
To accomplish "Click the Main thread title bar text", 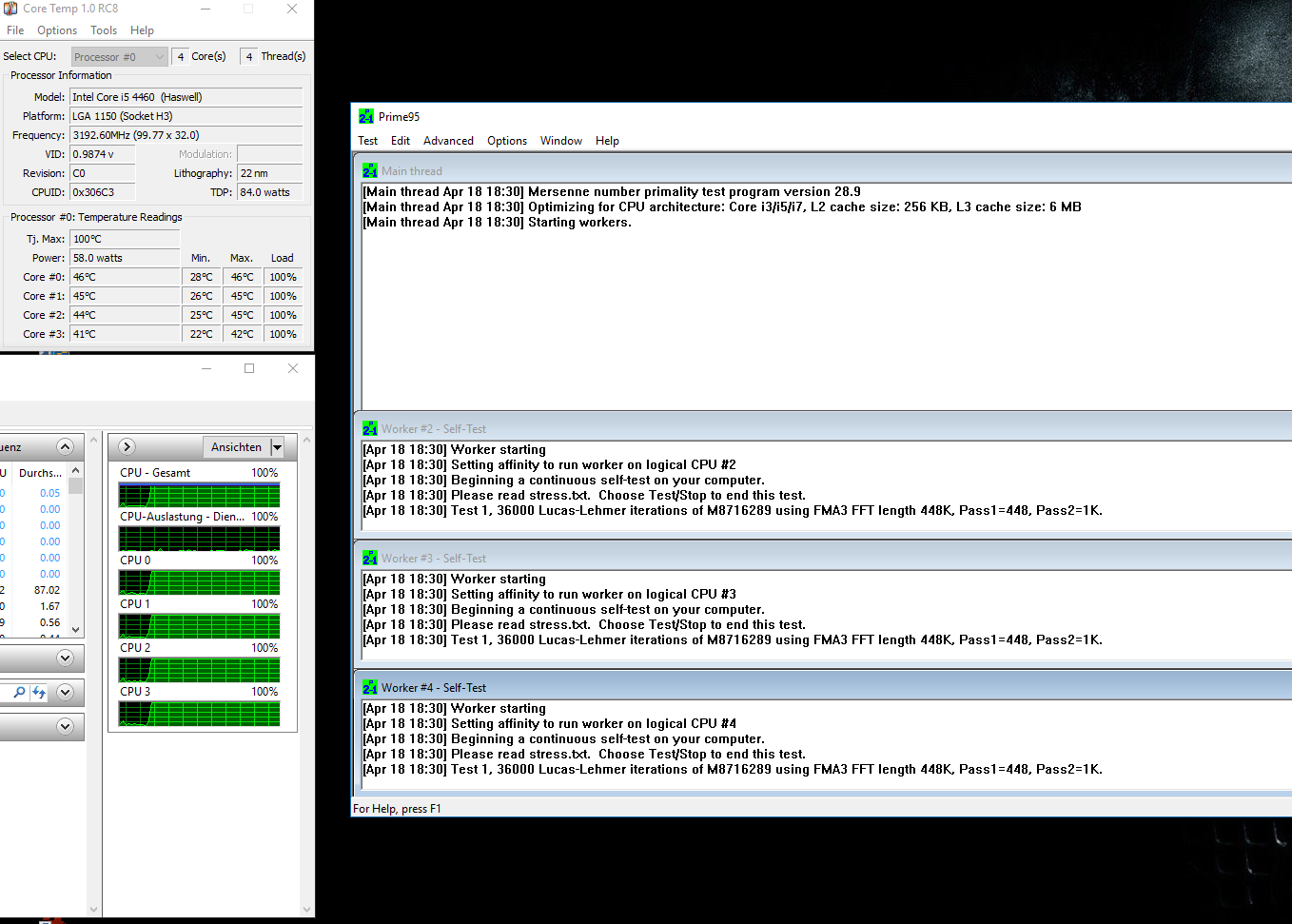I will (x=412, y=171).
